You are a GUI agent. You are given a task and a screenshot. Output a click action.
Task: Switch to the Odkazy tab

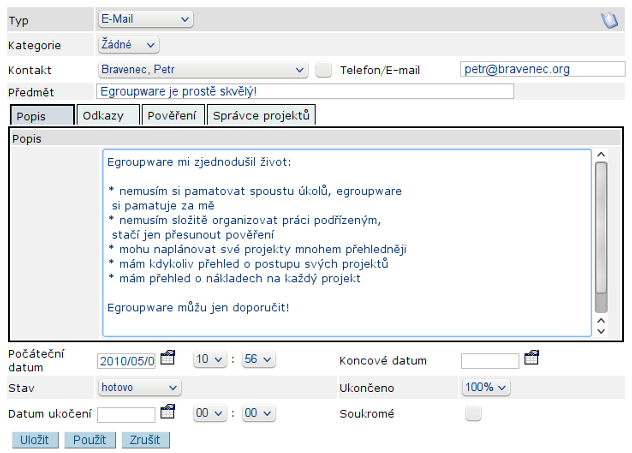coord(108,115)
